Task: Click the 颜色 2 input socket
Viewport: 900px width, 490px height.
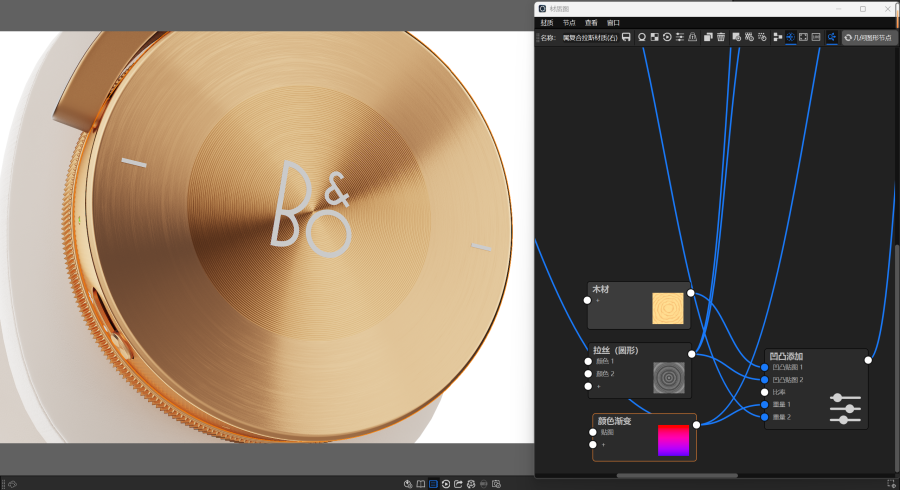Action: [x=588, y=374]
